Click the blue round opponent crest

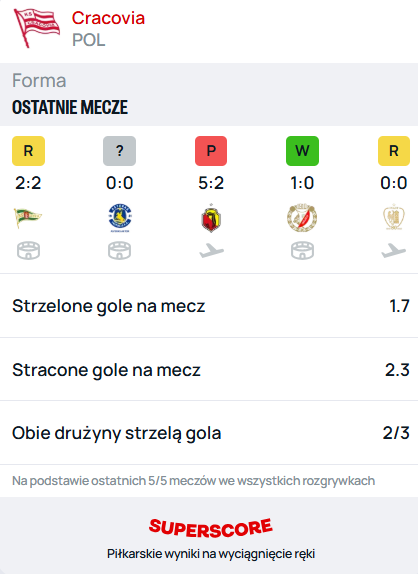click(120, 218)
